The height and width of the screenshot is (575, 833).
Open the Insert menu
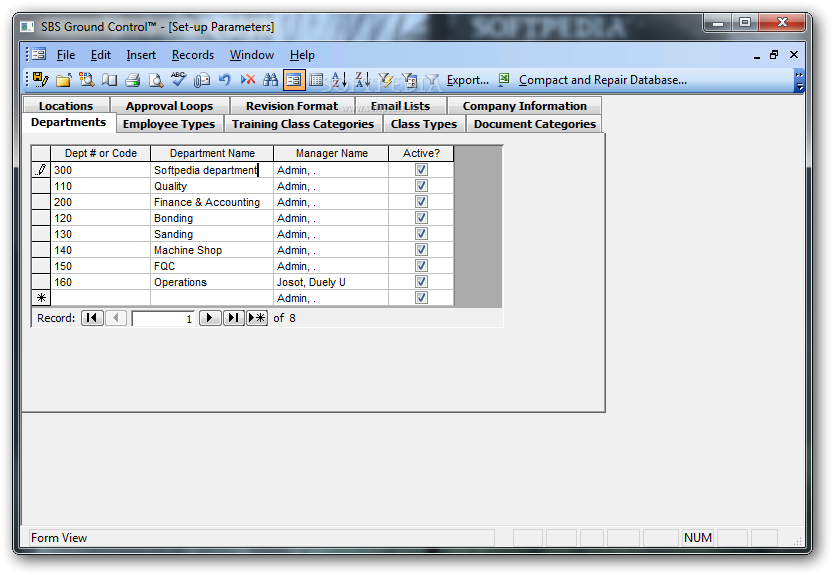141,55
